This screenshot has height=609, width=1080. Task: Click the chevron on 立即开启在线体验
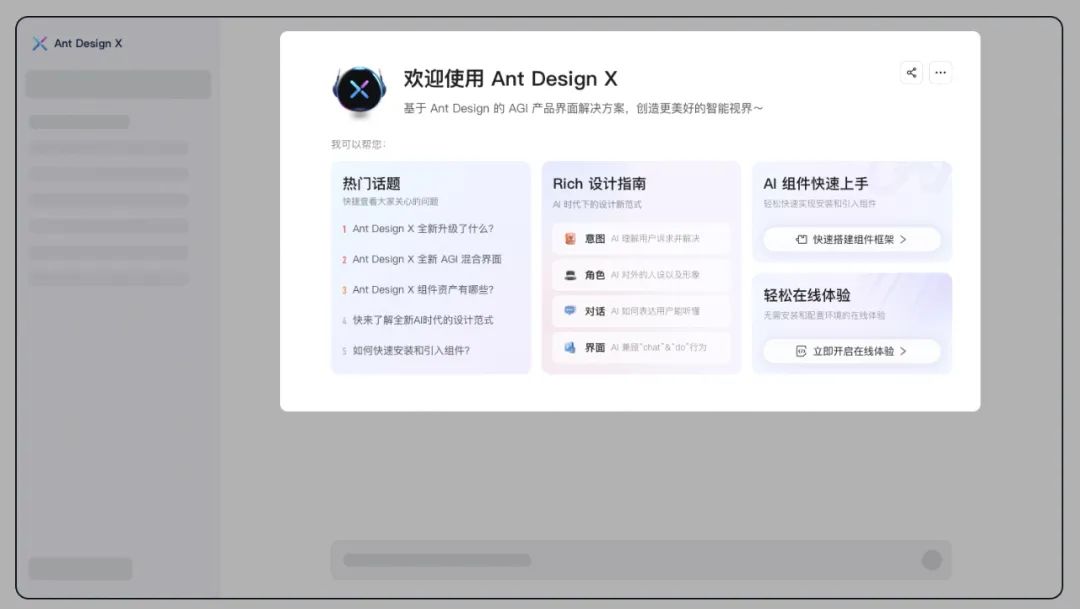[903, 351]
